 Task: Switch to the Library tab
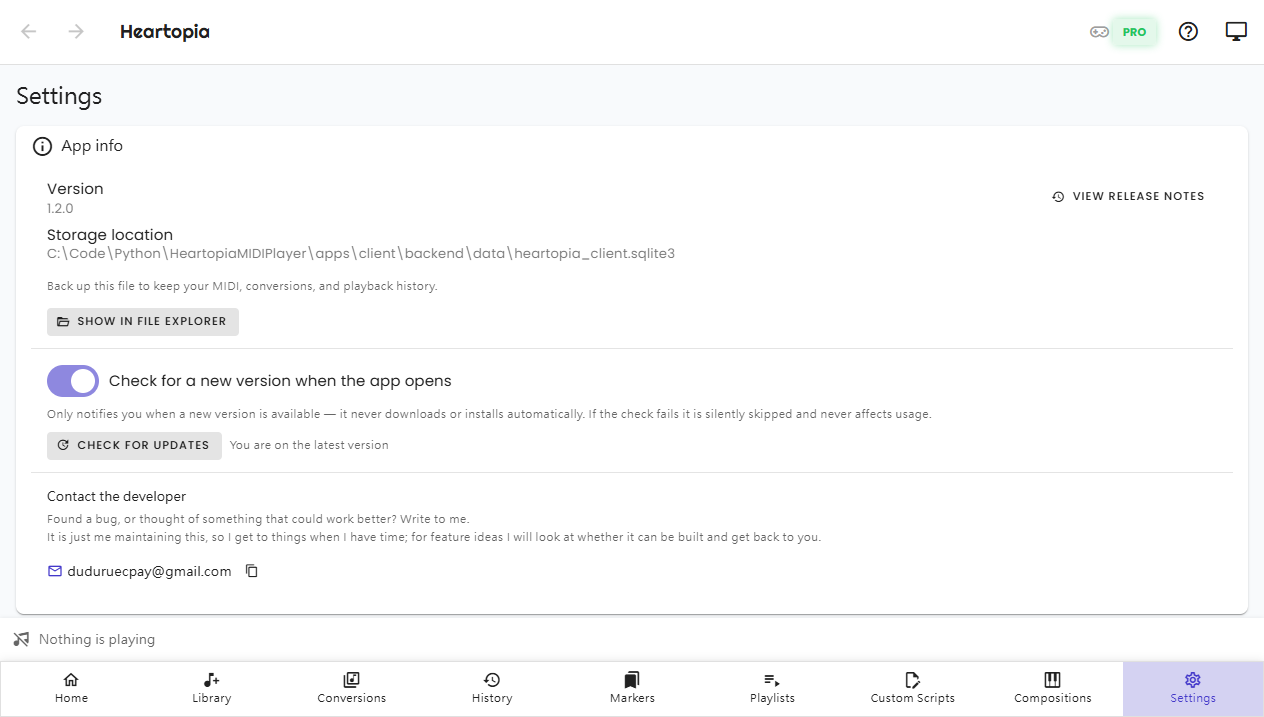[x=212, y=689]
